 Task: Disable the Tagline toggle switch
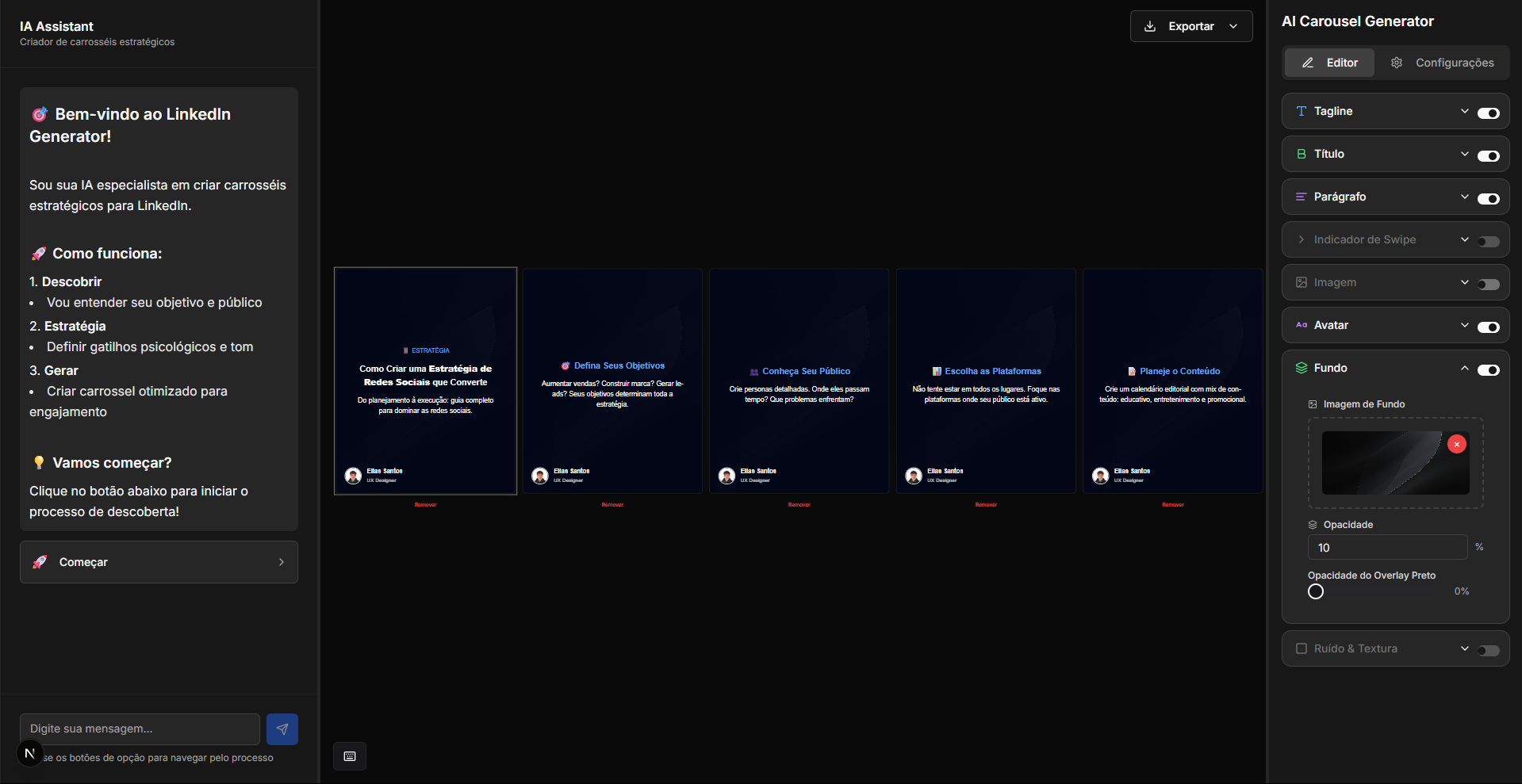click(x=1488, y=113)
